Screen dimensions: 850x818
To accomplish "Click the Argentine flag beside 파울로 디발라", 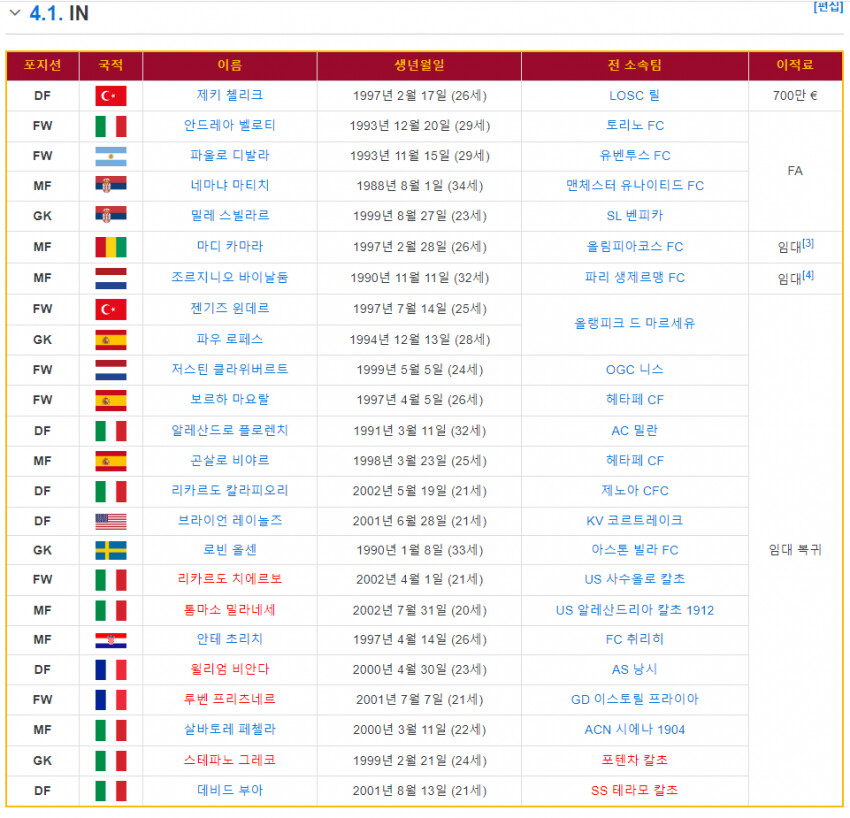I will coord(111,156).
